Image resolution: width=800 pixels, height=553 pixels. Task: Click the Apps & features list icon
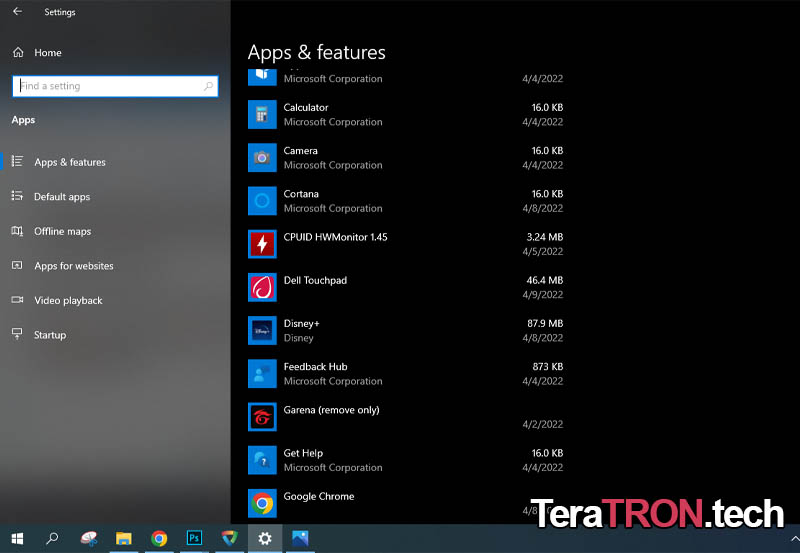click(17, 161)
